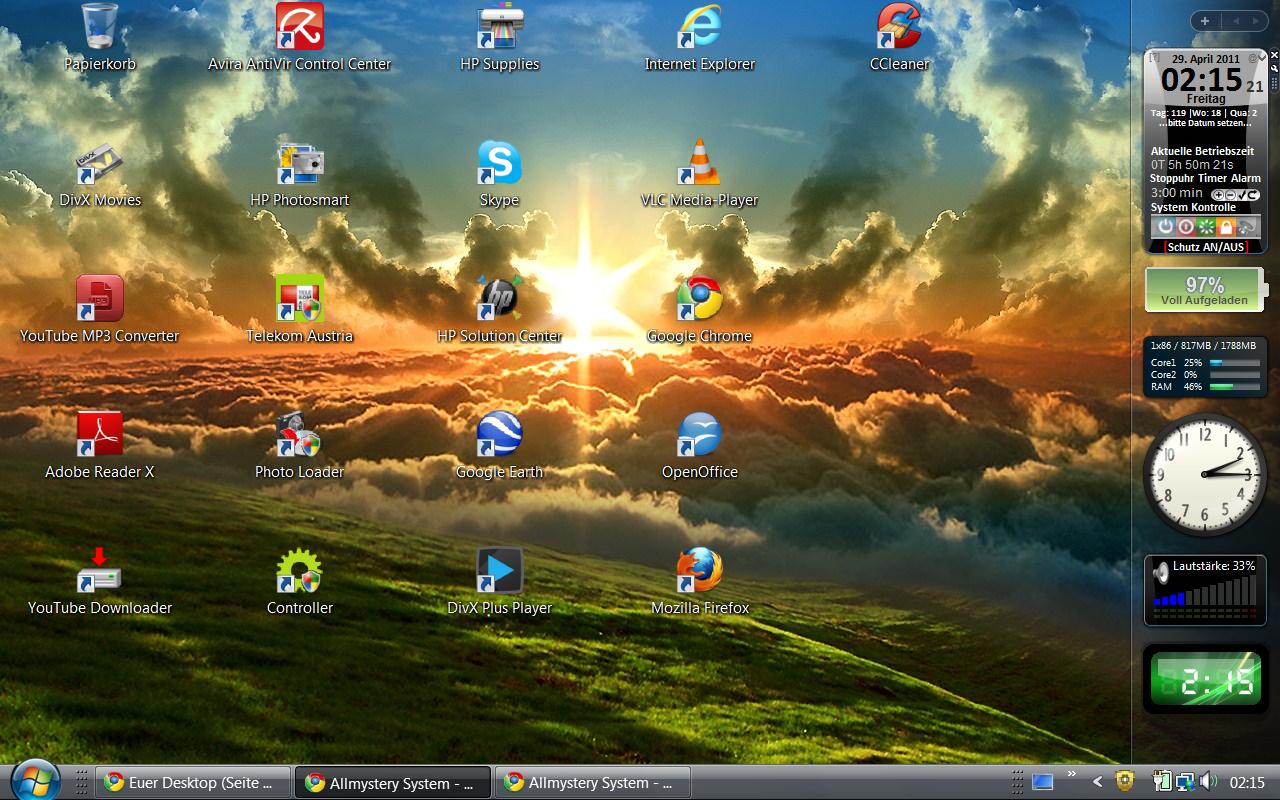Launch HP Photosmart
The height and width of the screenshot is (800, 1280).
[x=300, y=174]
